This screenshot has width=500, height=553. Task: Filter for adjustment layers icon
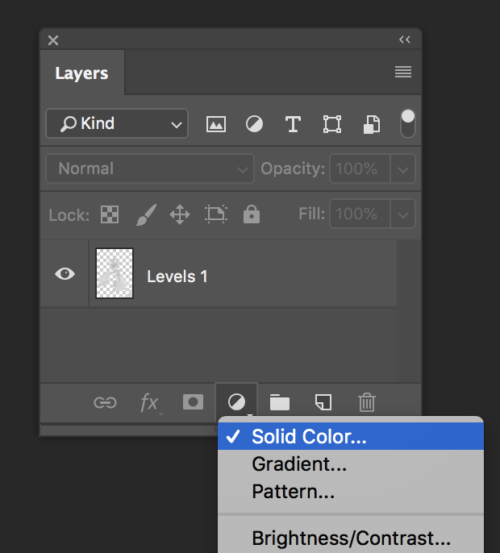(254, 124)
